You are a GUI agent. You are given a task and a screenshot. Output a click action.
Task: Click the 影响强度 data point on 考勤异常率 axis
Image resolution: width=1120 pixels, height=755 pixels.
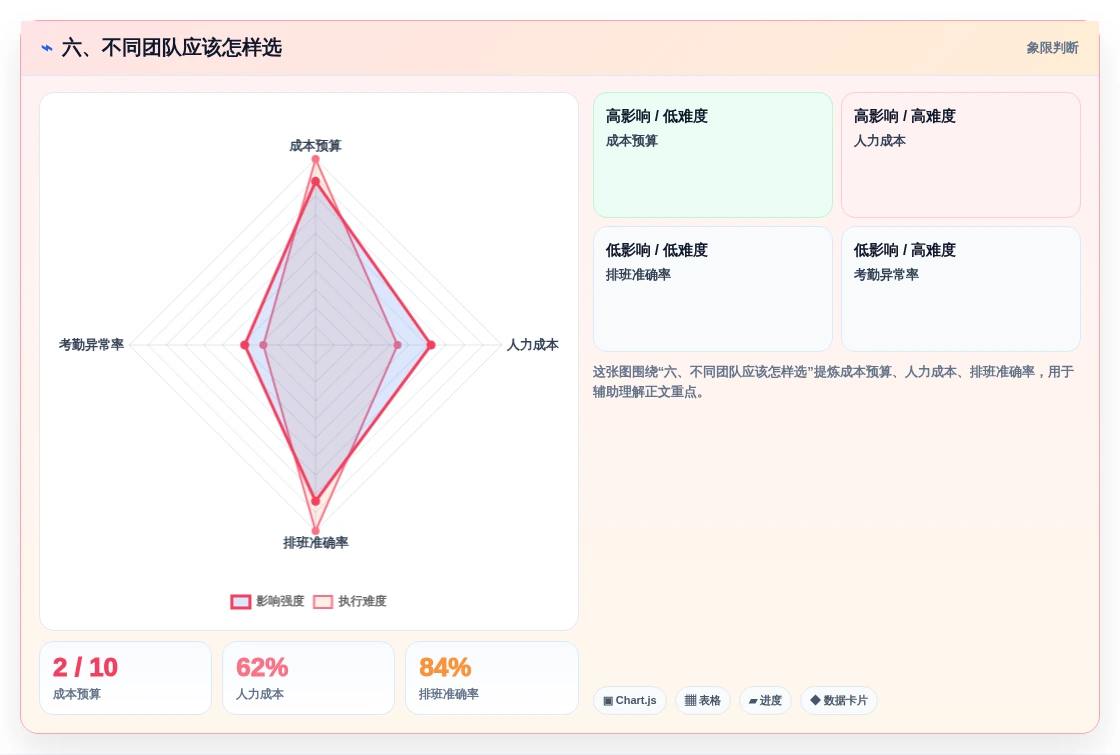245,345
